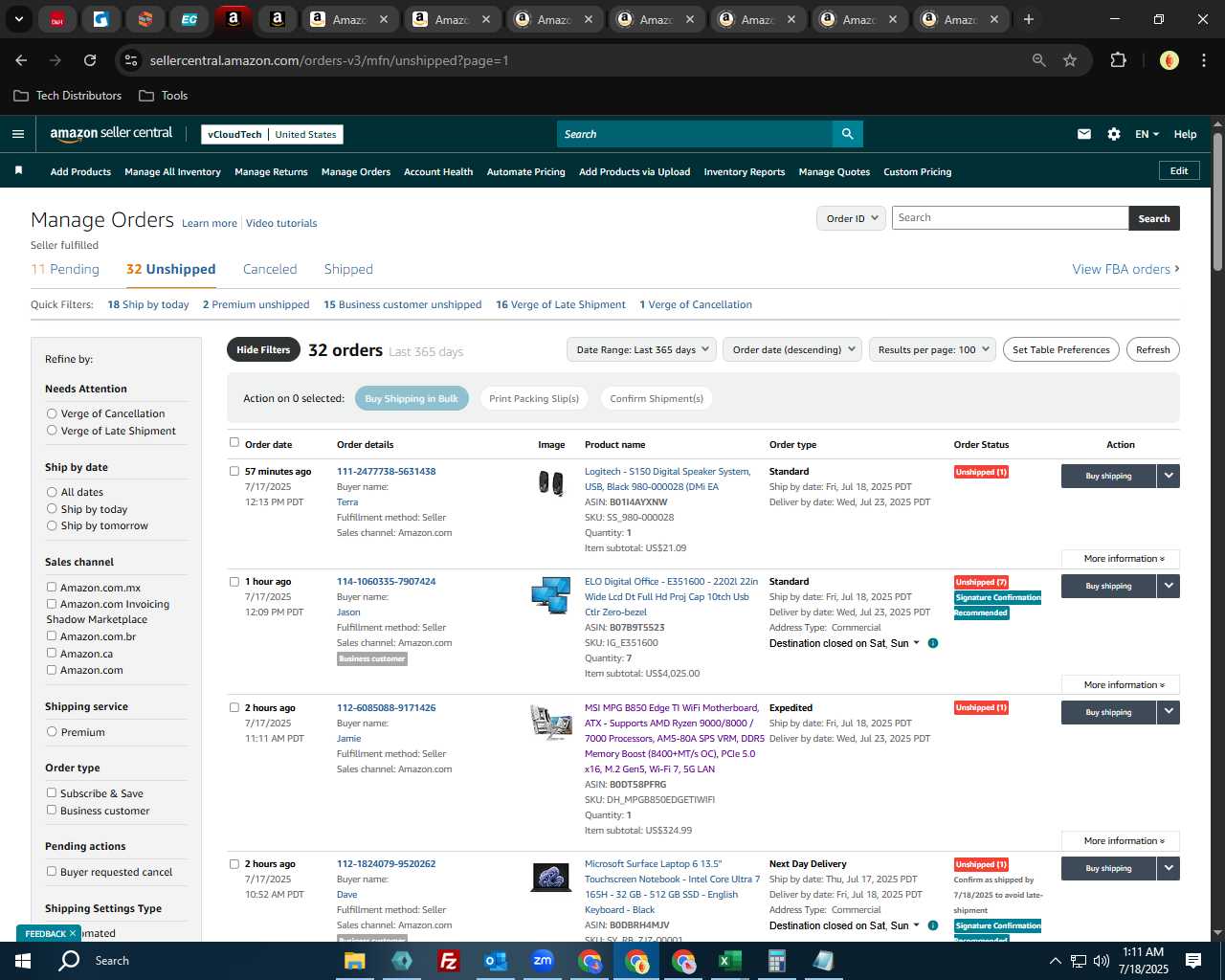The height and width of the screenshot is (980, 1225).
Task: Click the Seller Central header search field
Action: [x=694, y=134]
